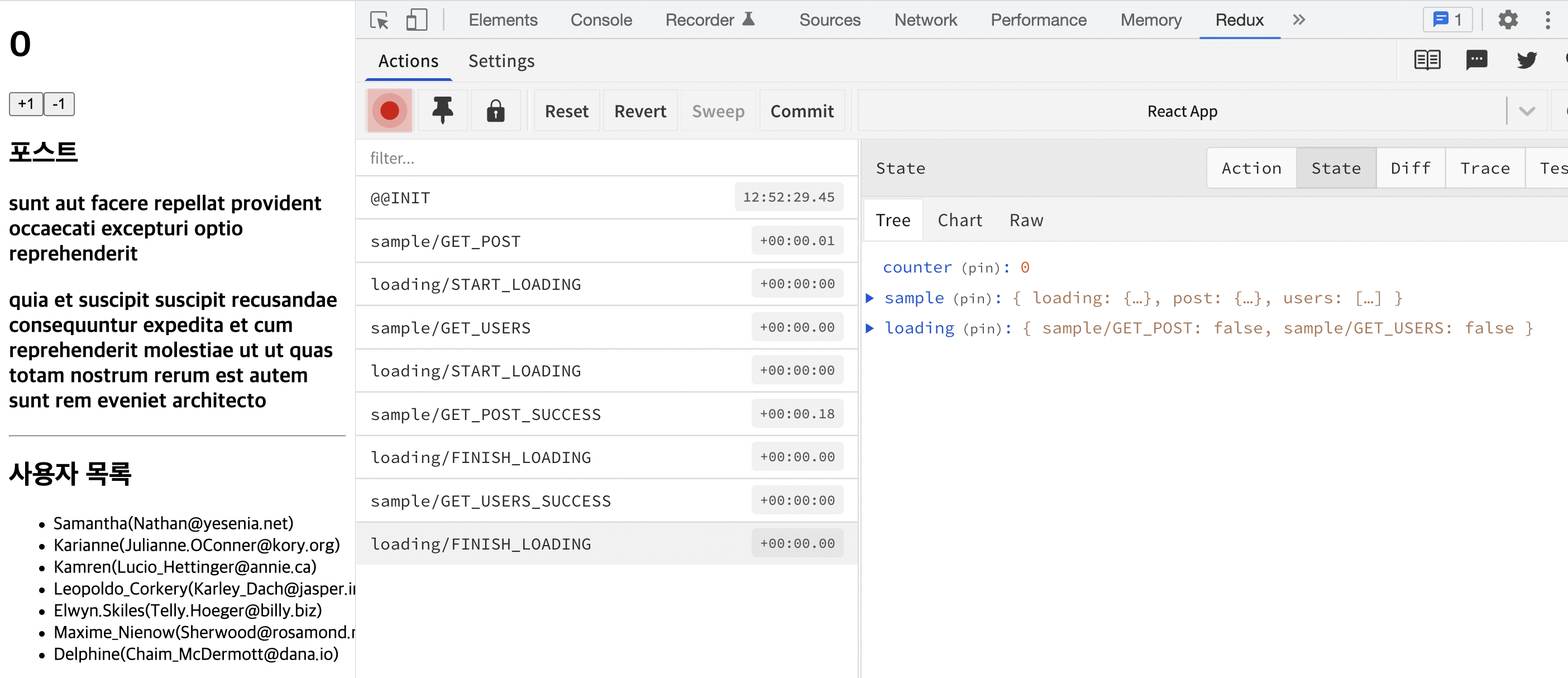Open more DevTools tabs chevron

[1299, 20]
